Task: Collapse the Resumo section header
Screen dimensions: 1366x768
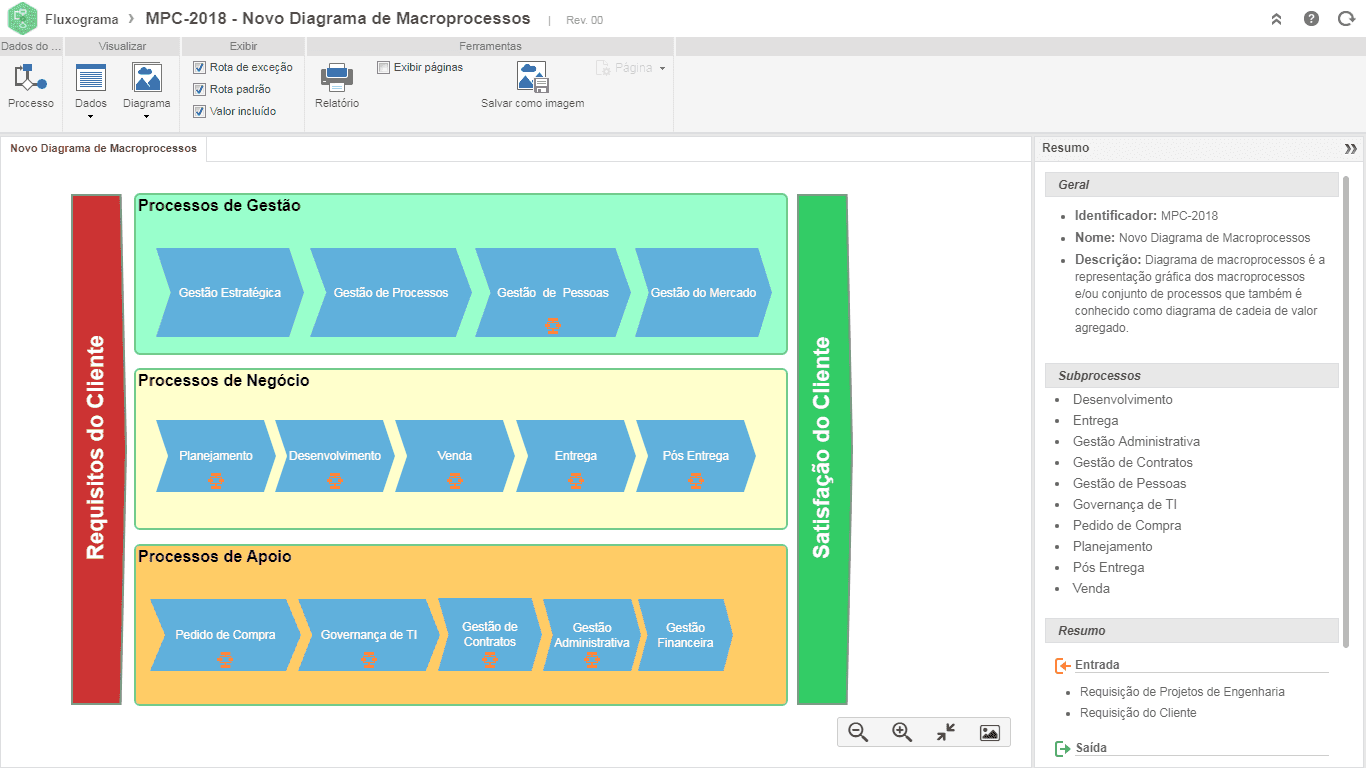Action: click(1191, 630)
